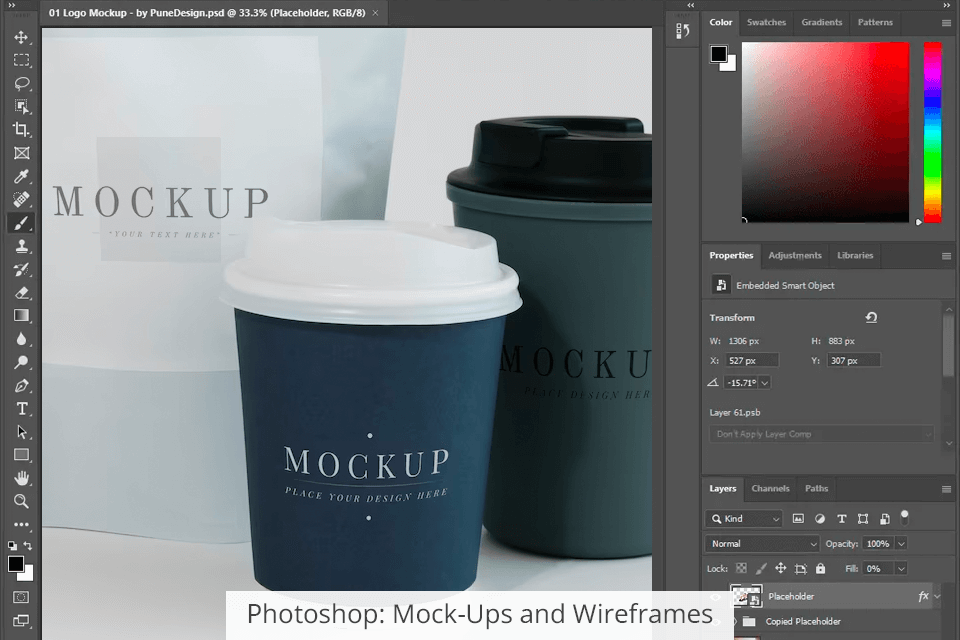Turn layer filtering on or off
Viewport: 960px width, 640px height.
pos(904,518)
